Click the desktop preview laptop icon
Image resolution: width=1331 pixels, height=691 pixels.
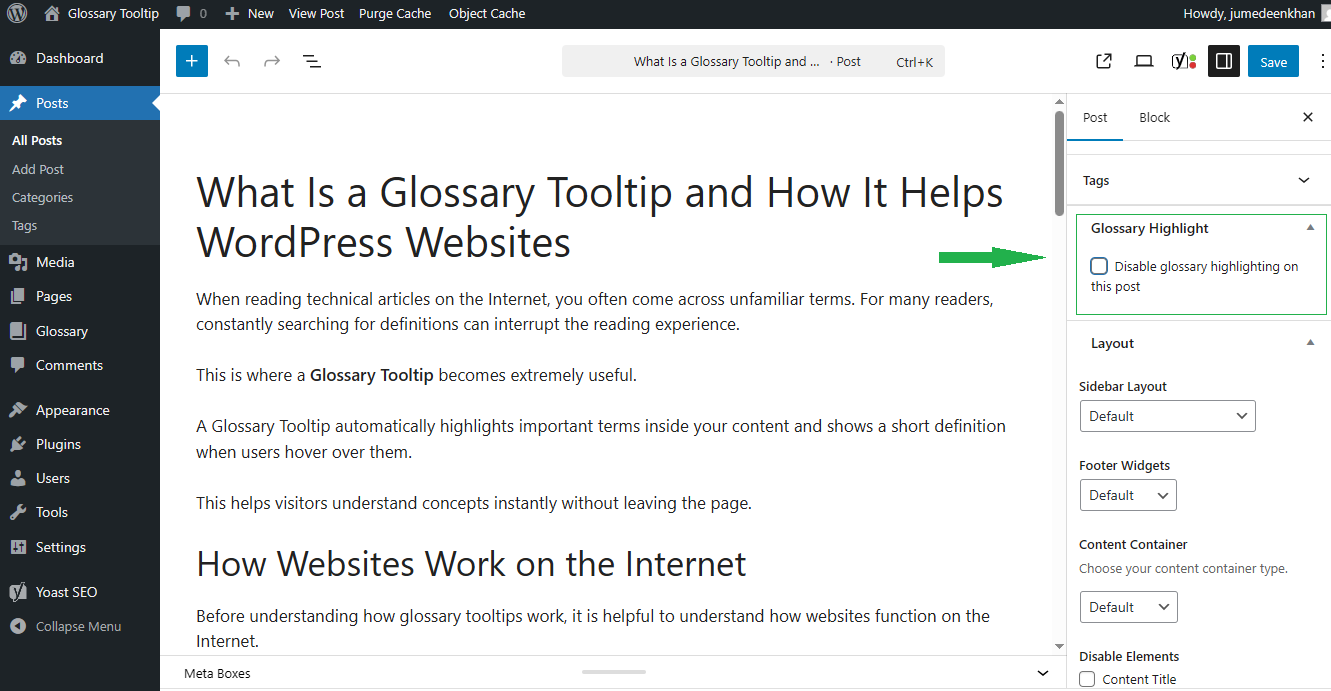[1143, 61]
